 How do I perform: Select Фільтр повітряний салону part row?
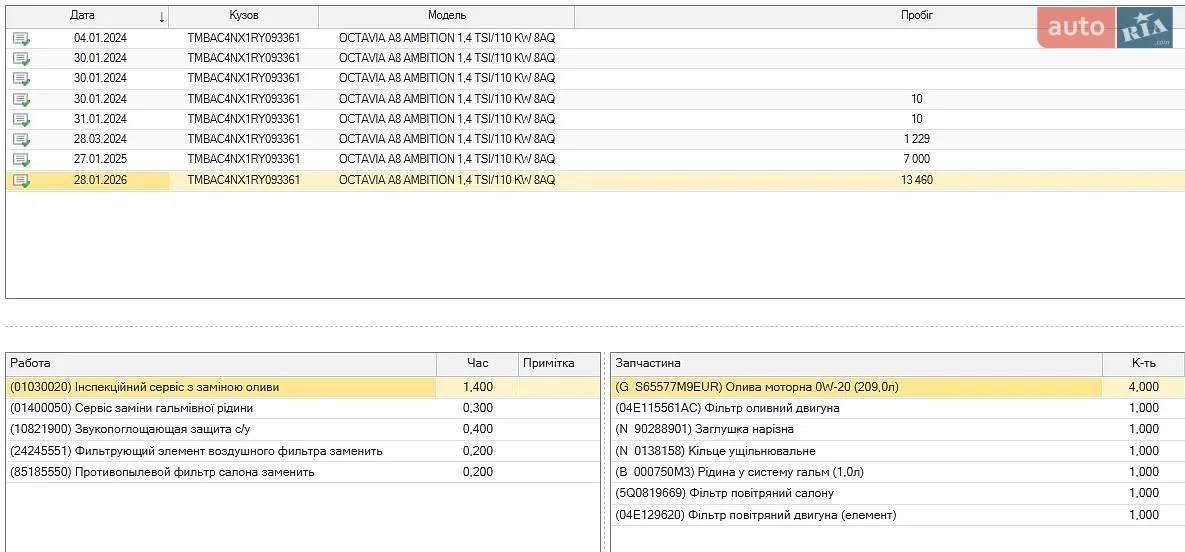(897, 494)
